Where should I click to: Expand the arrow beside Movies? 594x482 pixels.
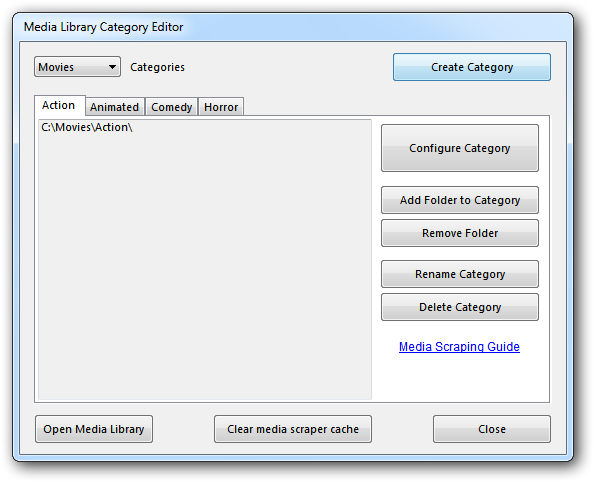coord(112,67)
